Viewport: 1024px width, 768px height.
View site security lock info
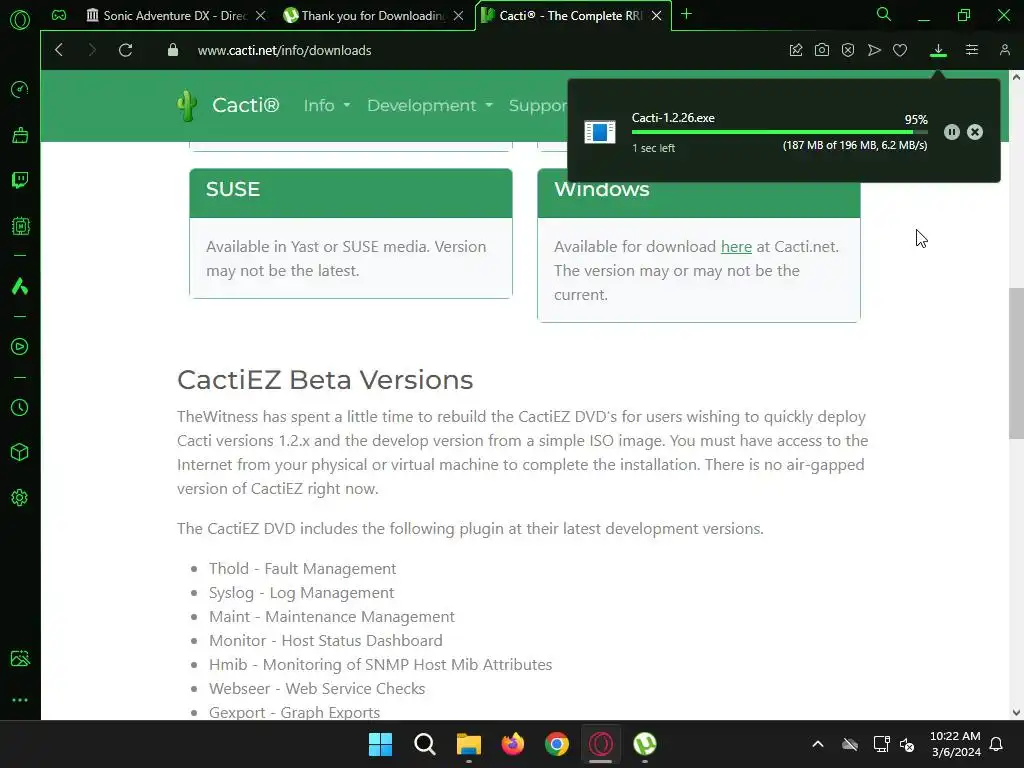pyautogui.click(x=173, y=50)
